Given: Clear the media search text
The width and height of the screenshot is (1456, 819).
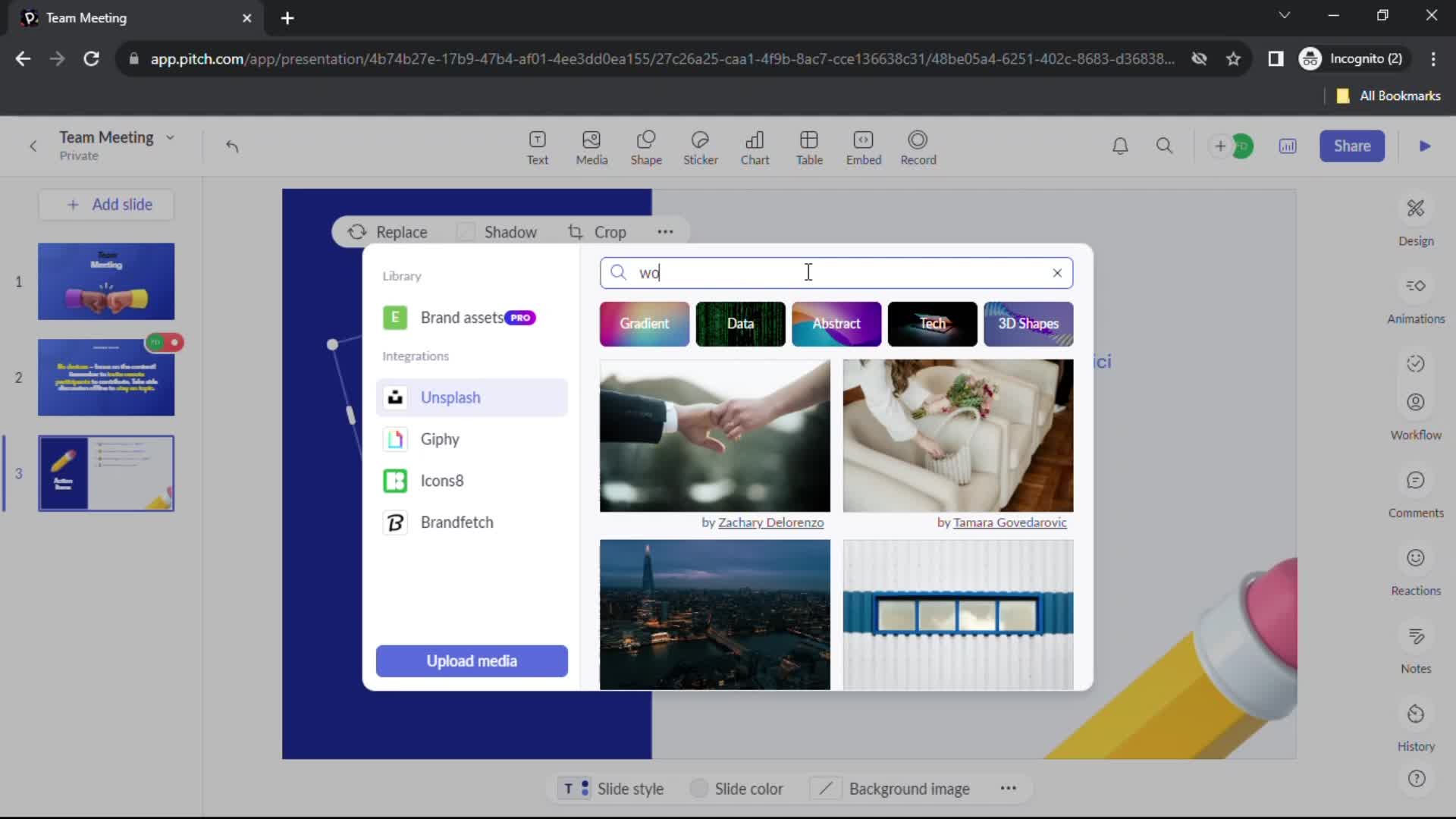Looking at the screenshot, I should [x=1057, y=273].
